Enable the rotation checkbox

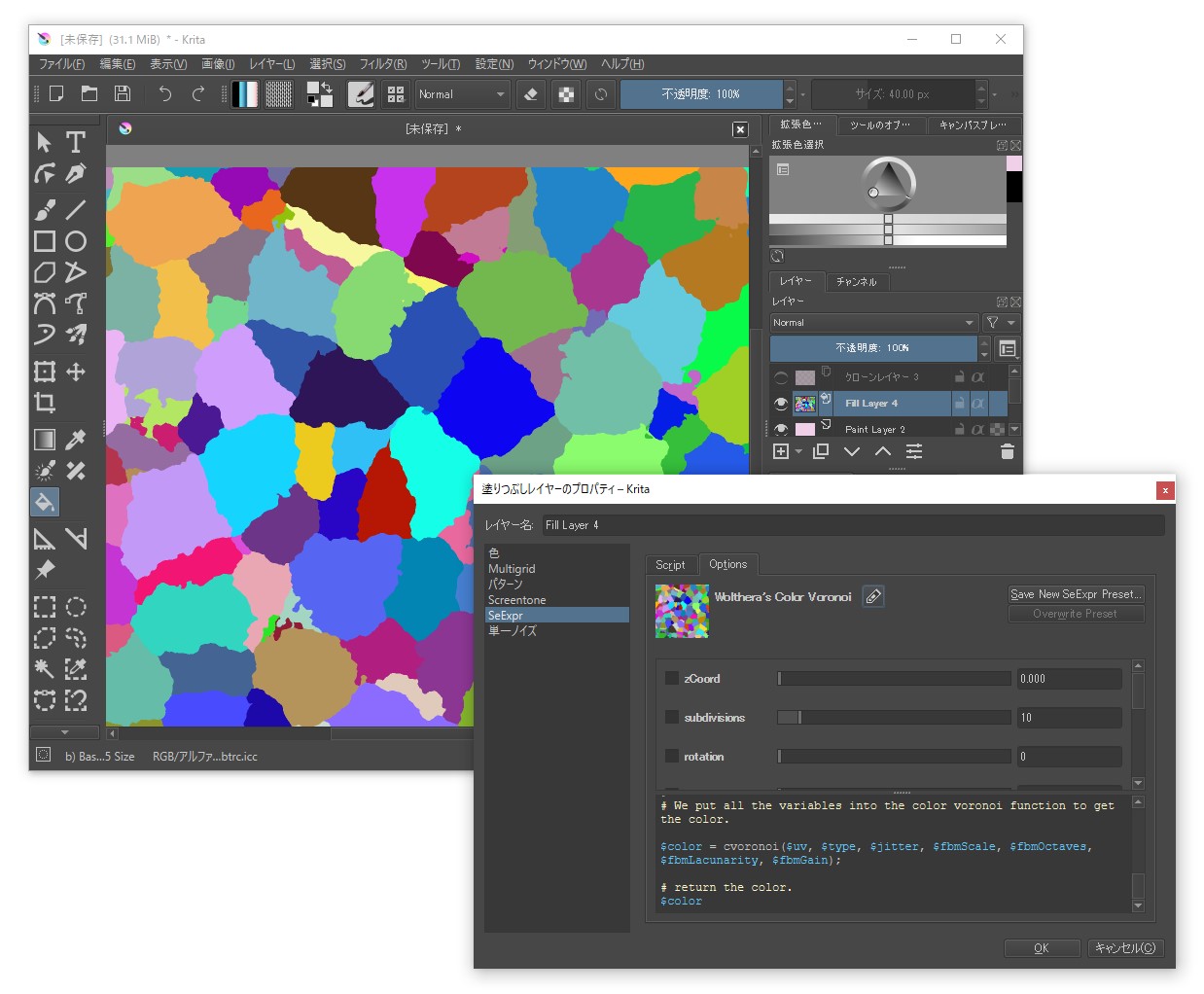pos(672,756)
